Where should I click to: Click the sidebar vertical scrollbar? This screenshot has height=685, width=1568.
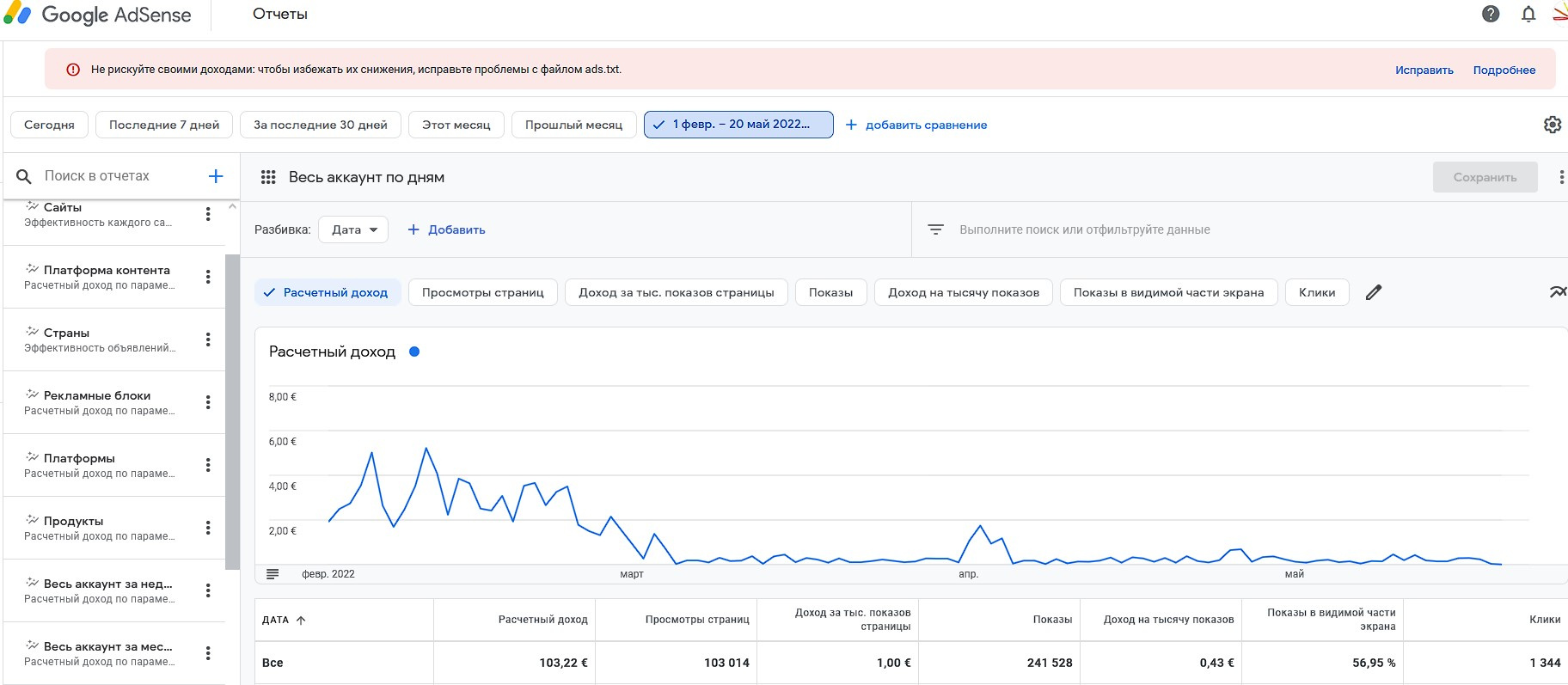coord(232,412)
